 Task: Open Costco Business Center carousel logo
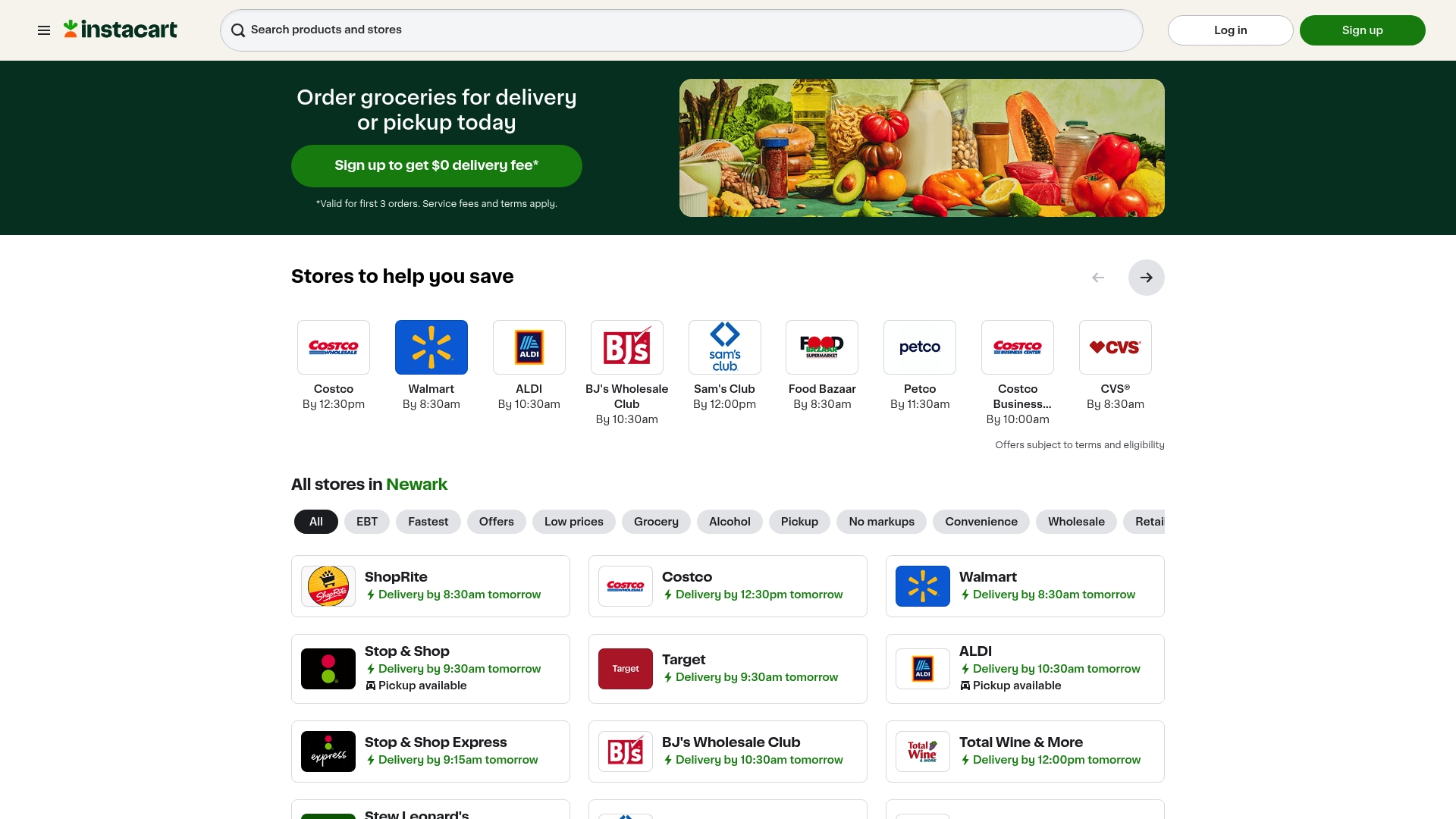pos(1018,347)
